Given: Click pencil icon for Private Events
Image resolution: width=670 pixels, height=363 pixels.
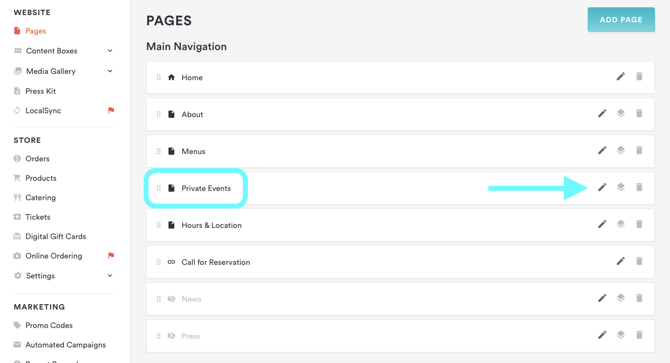Looking at the screenshot, I should coord(602,187).
